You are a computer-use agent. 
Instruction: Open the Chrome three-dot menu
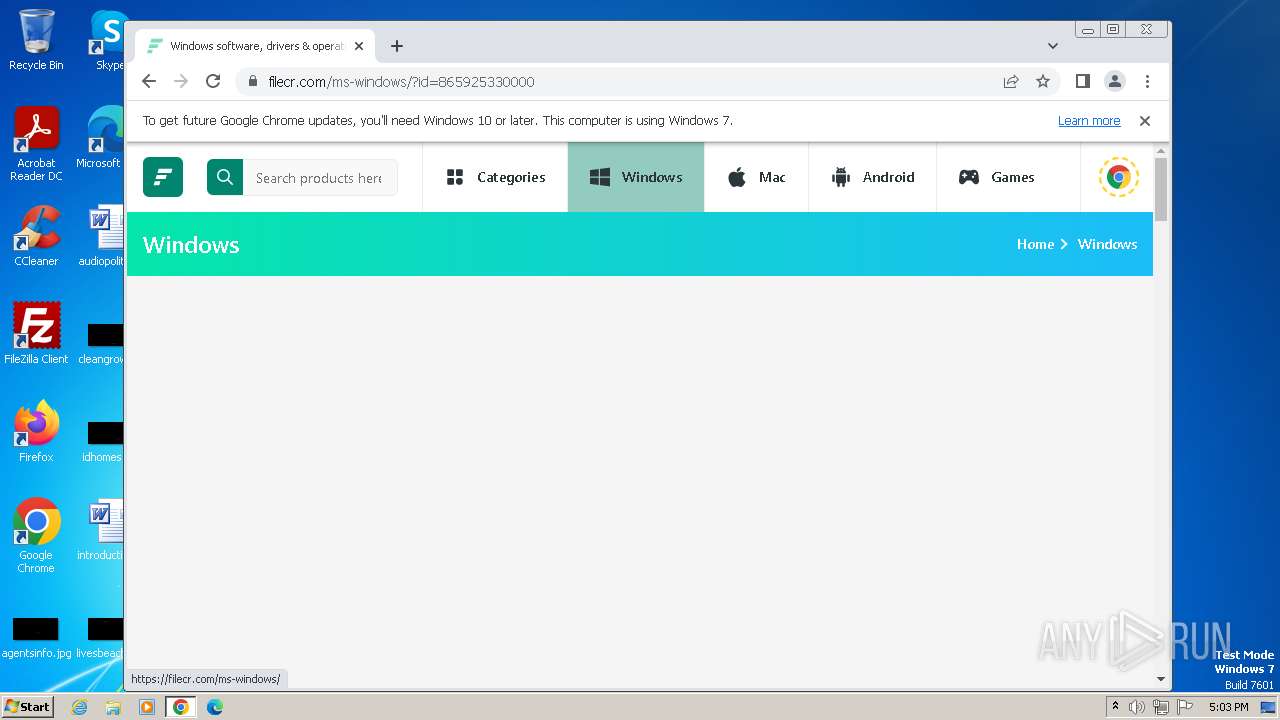point(1147,81)
